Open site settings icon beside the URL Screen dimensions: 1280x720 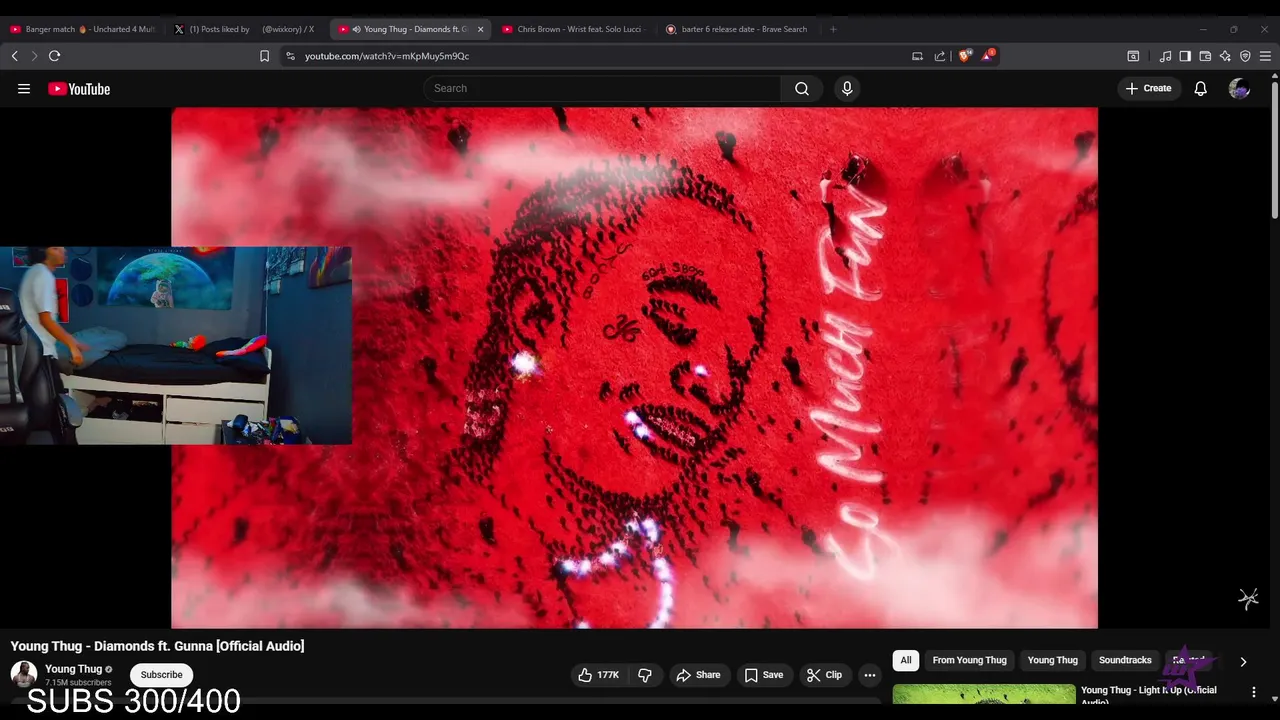click(290, 56)
